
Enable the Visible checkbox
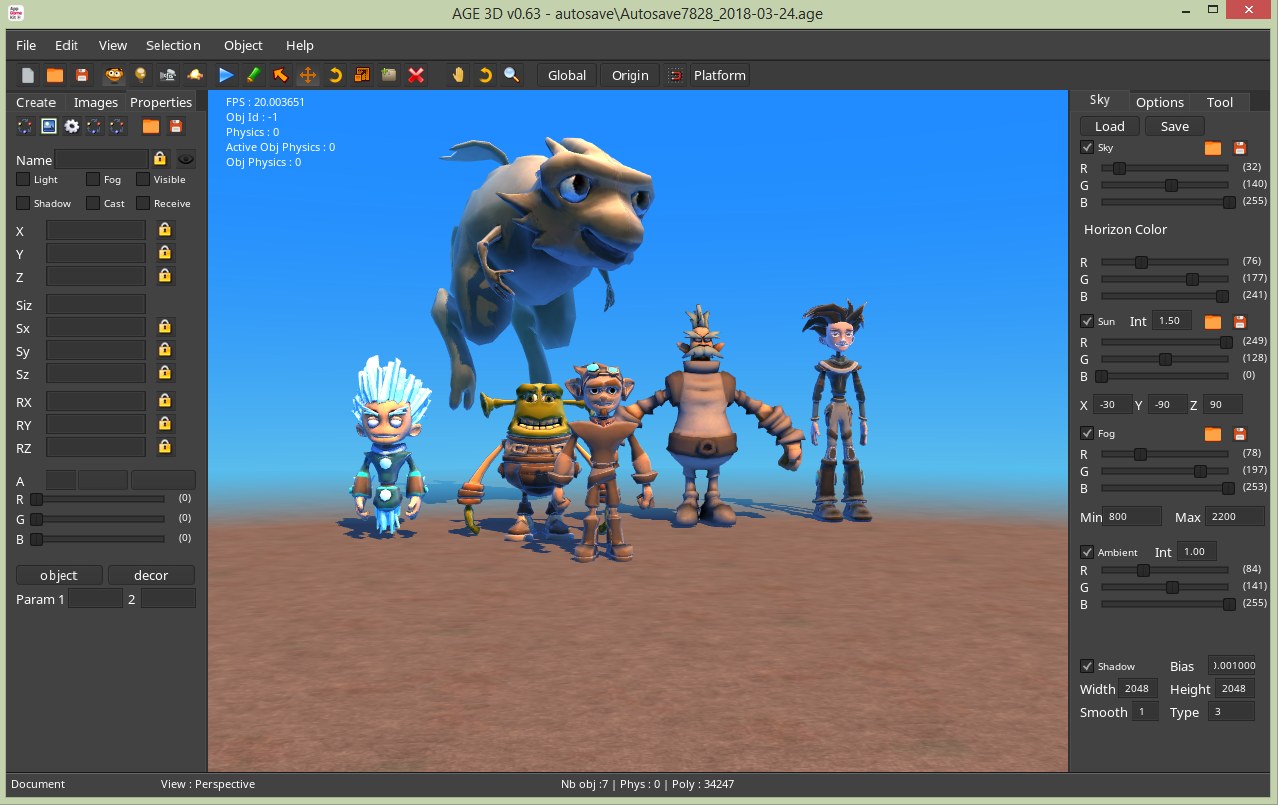[x=143, y=179]
